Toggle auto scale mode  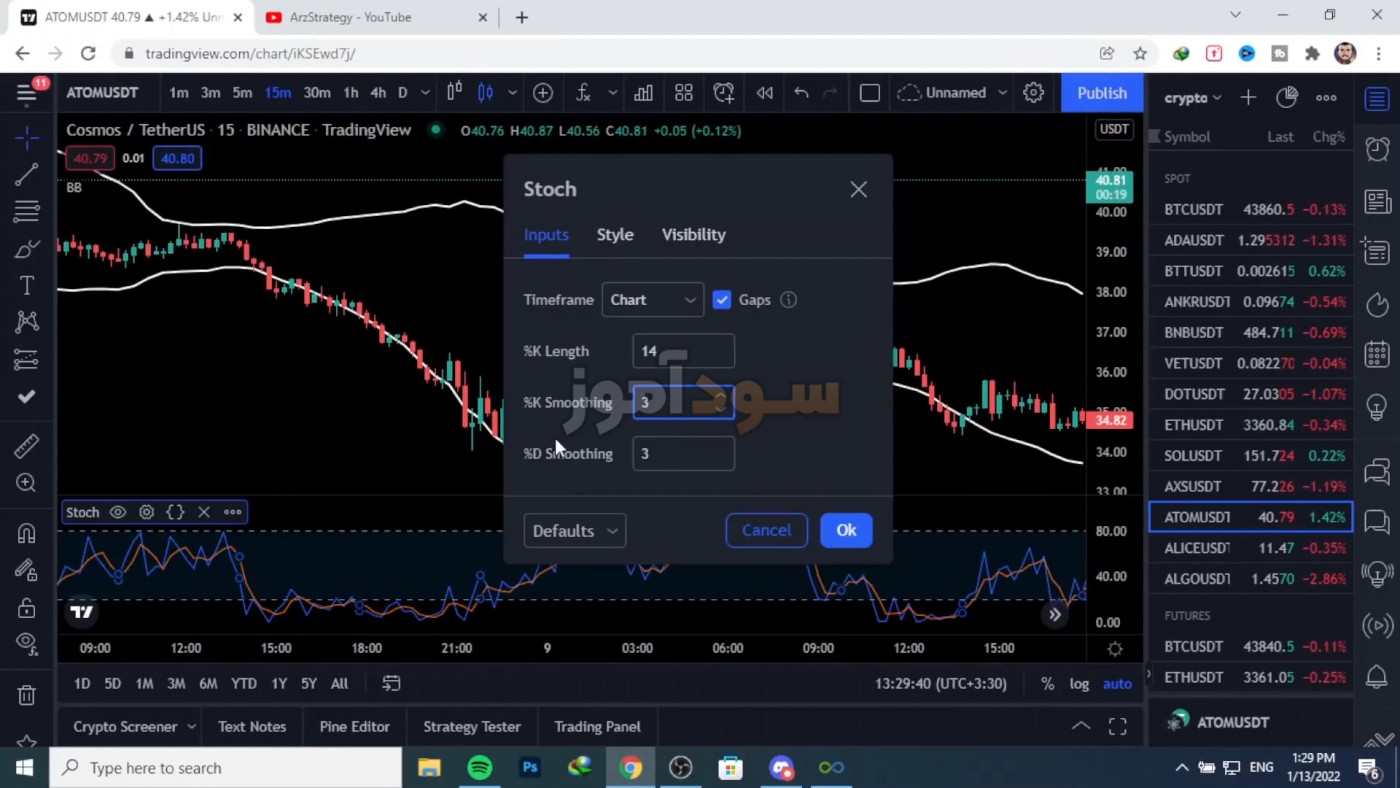(x=1117, y=684)
